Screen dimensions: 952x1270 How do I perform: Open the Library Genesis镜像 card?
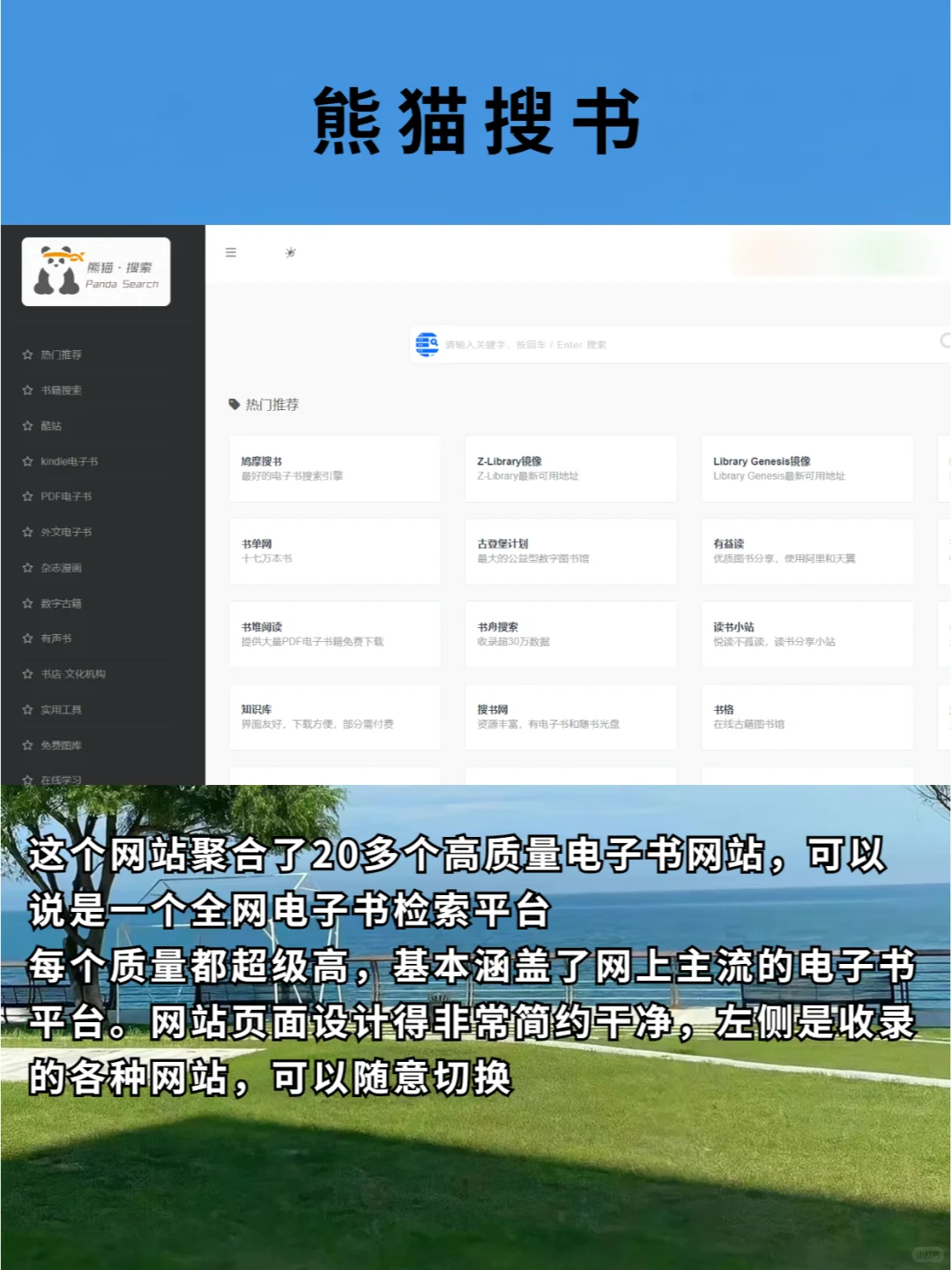807,468
